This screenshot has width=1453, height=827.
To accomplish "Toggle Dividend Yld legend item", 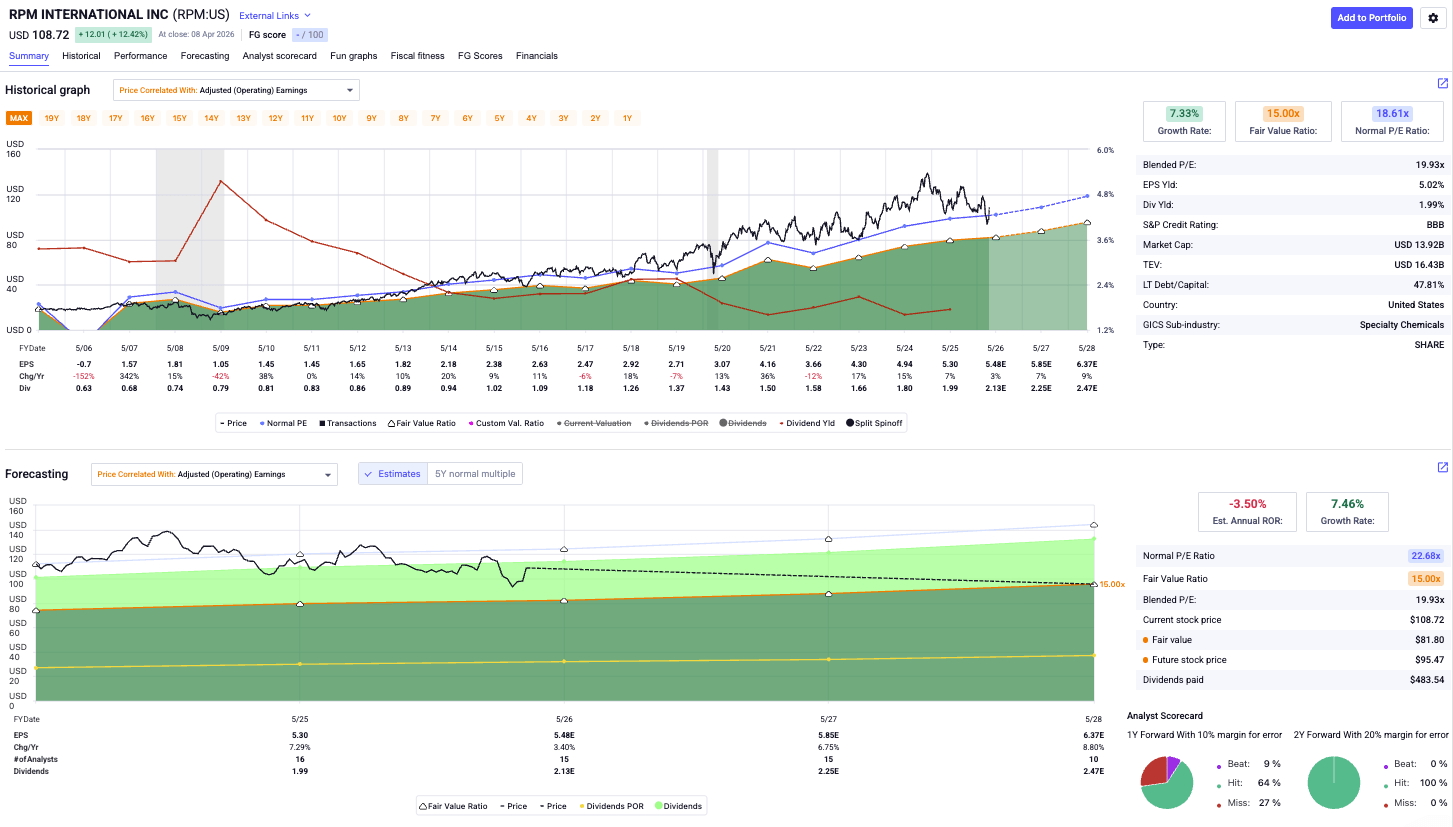I will click(x=809, y=423).
